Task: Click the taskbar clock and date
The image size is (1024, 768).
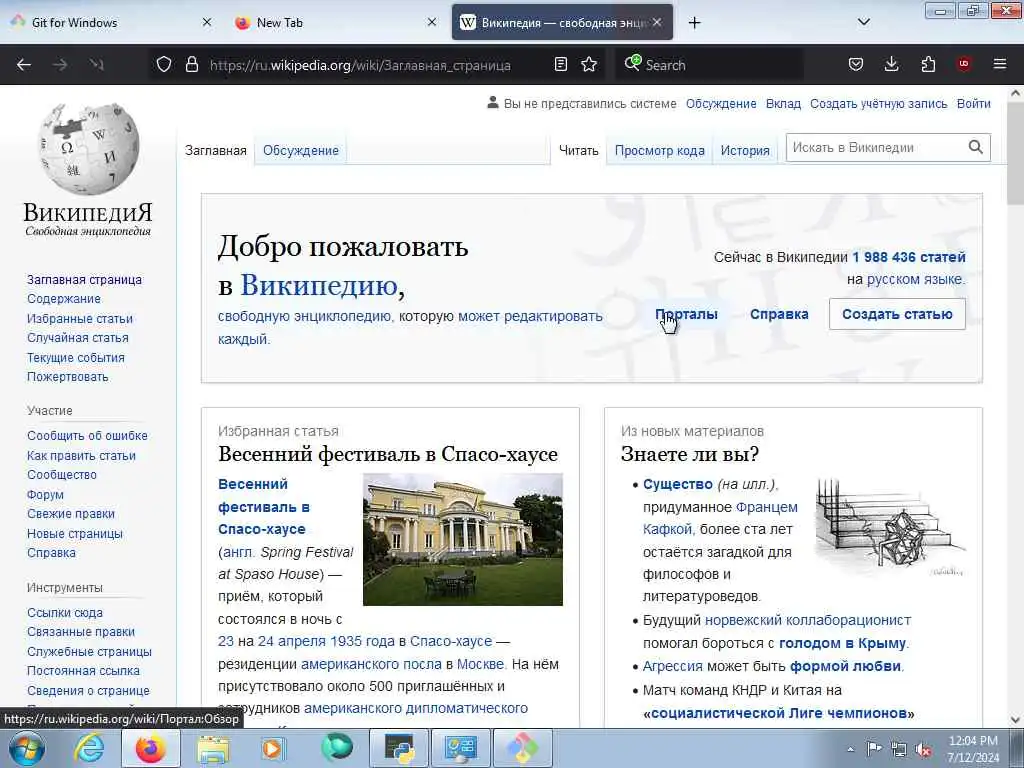Action: pyautogui.click(x=973, y=749)
